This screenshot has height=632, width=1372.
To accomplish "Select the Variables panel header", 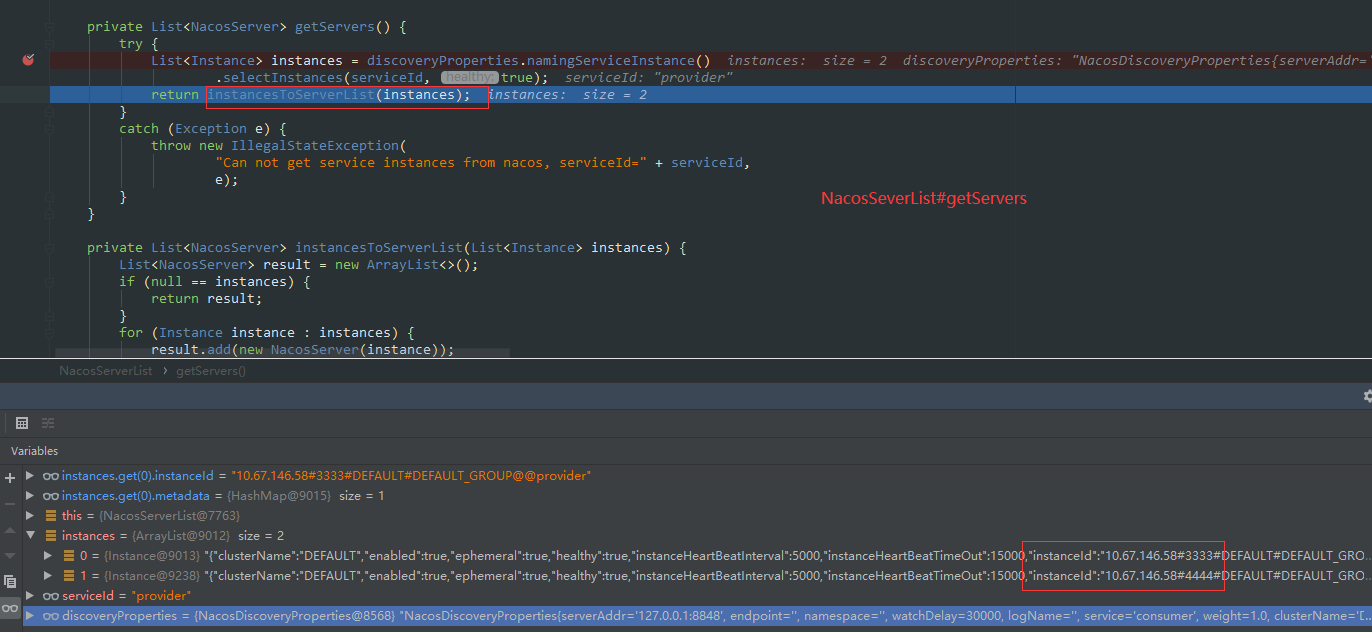I will click(x=35, y=451).
